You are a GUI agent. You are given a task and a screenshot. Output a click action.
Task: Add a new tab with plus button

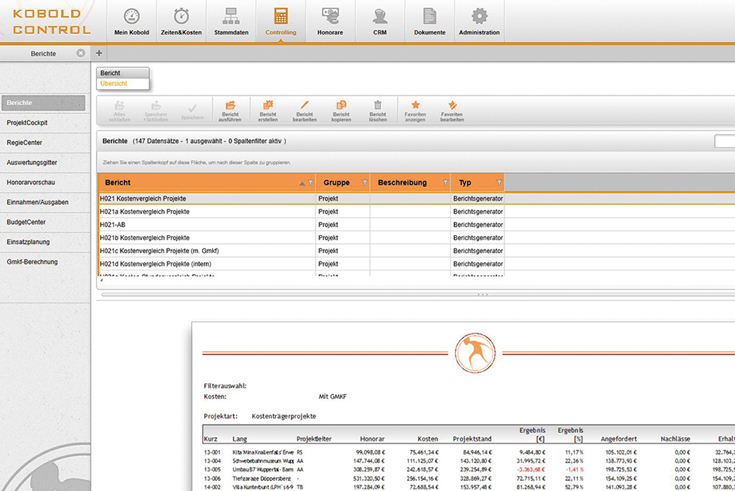pos(99,53)
